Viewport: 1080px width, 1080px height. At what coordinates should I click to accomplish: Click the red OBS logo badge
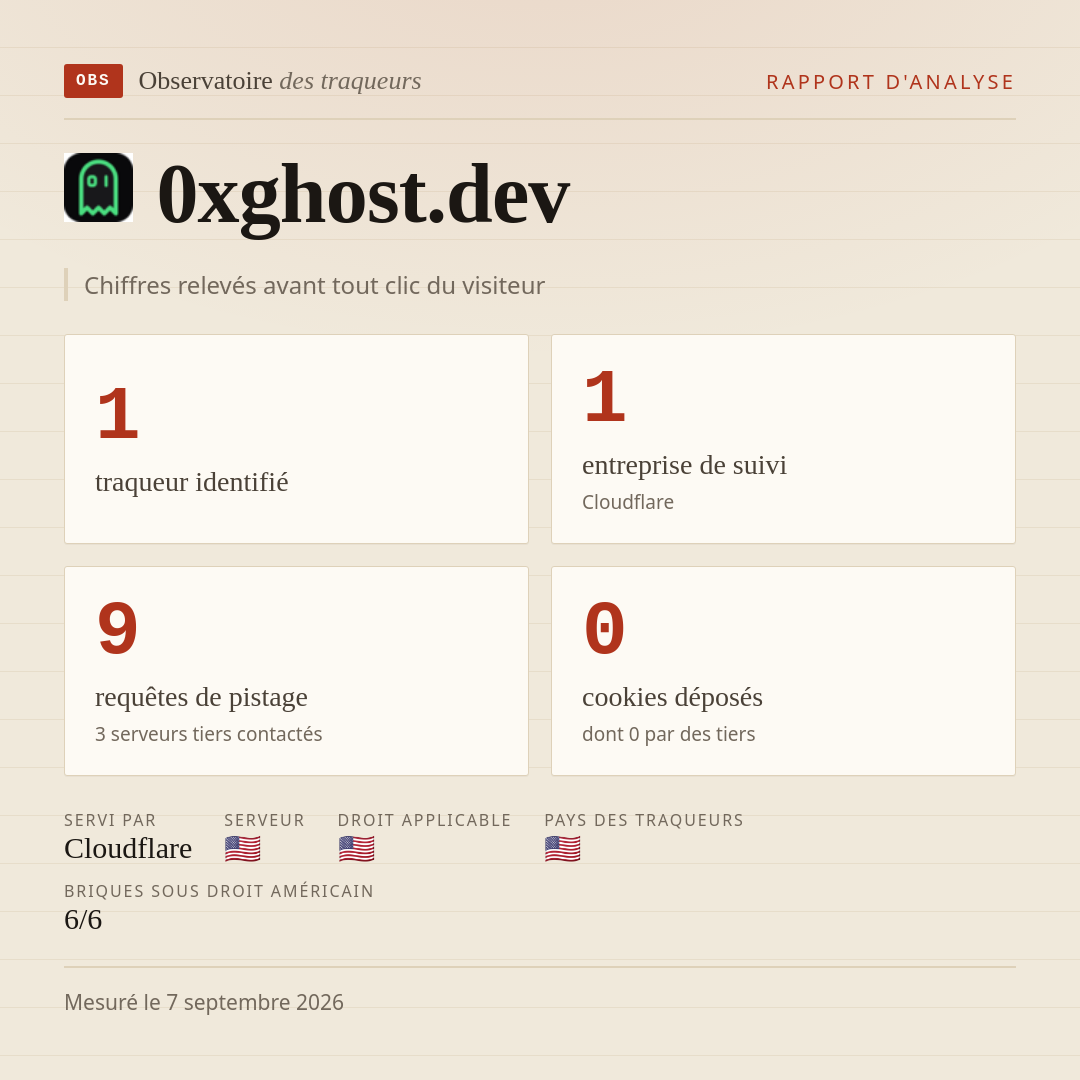(94, 81)
